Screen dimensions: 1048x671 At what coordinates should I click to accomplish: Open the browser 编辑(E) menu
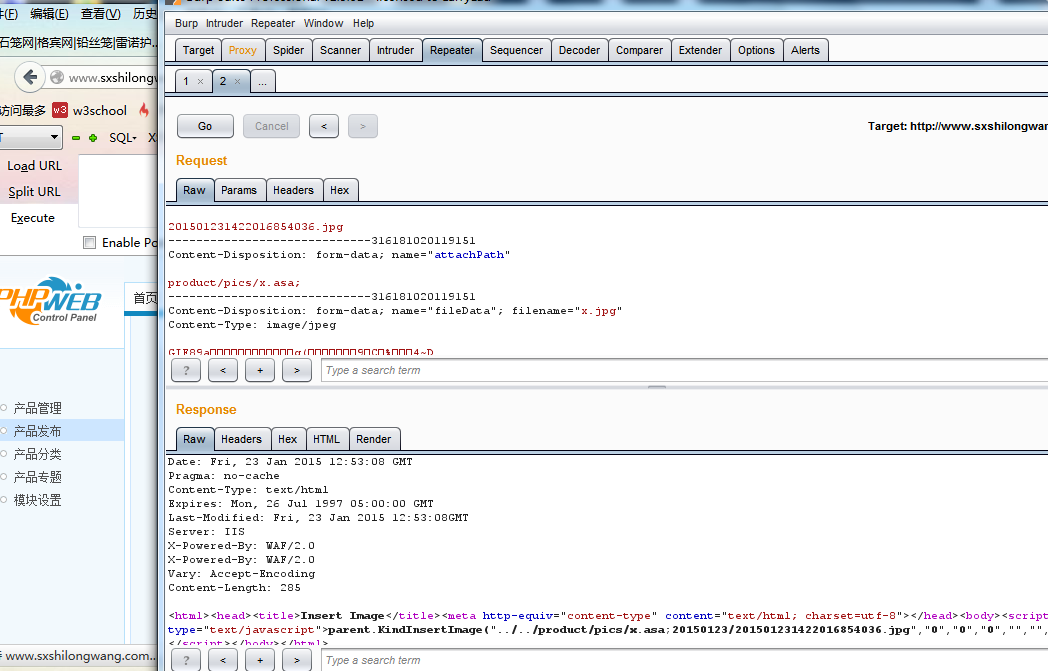click(49, 14)
